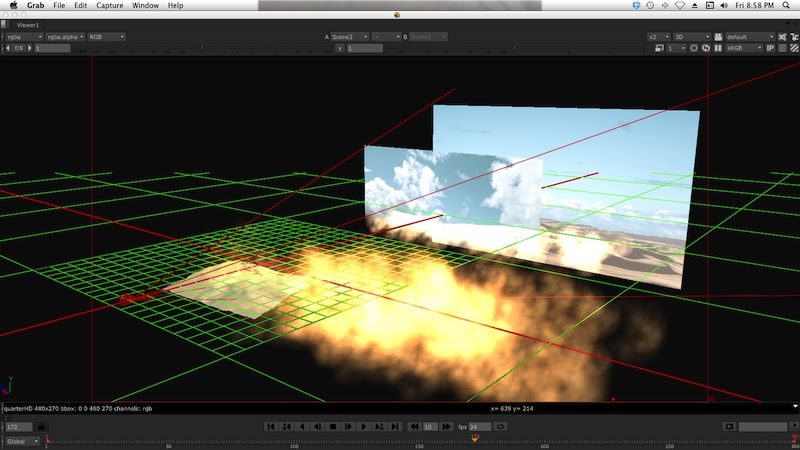Toggle the frame range lock icon

point(41,427)
